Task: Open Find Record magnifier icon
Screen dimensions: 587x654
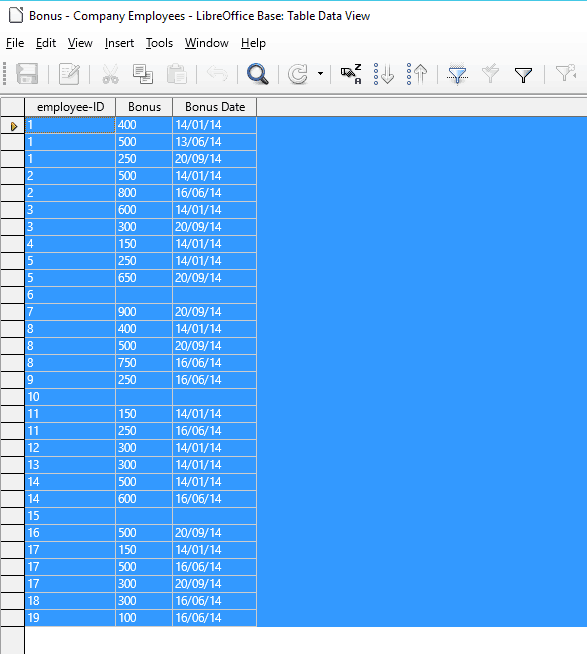Action: coord(257,74)
